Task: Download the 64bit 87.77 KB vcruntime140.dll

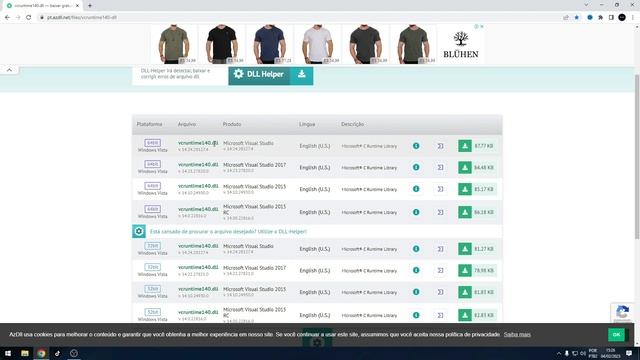Action: pyautogui.click(x=464, y=146)
